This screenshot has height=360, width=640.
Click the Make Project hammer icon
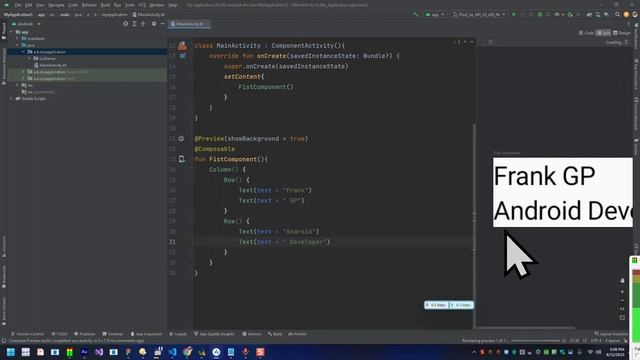click(x=416, y=14)
